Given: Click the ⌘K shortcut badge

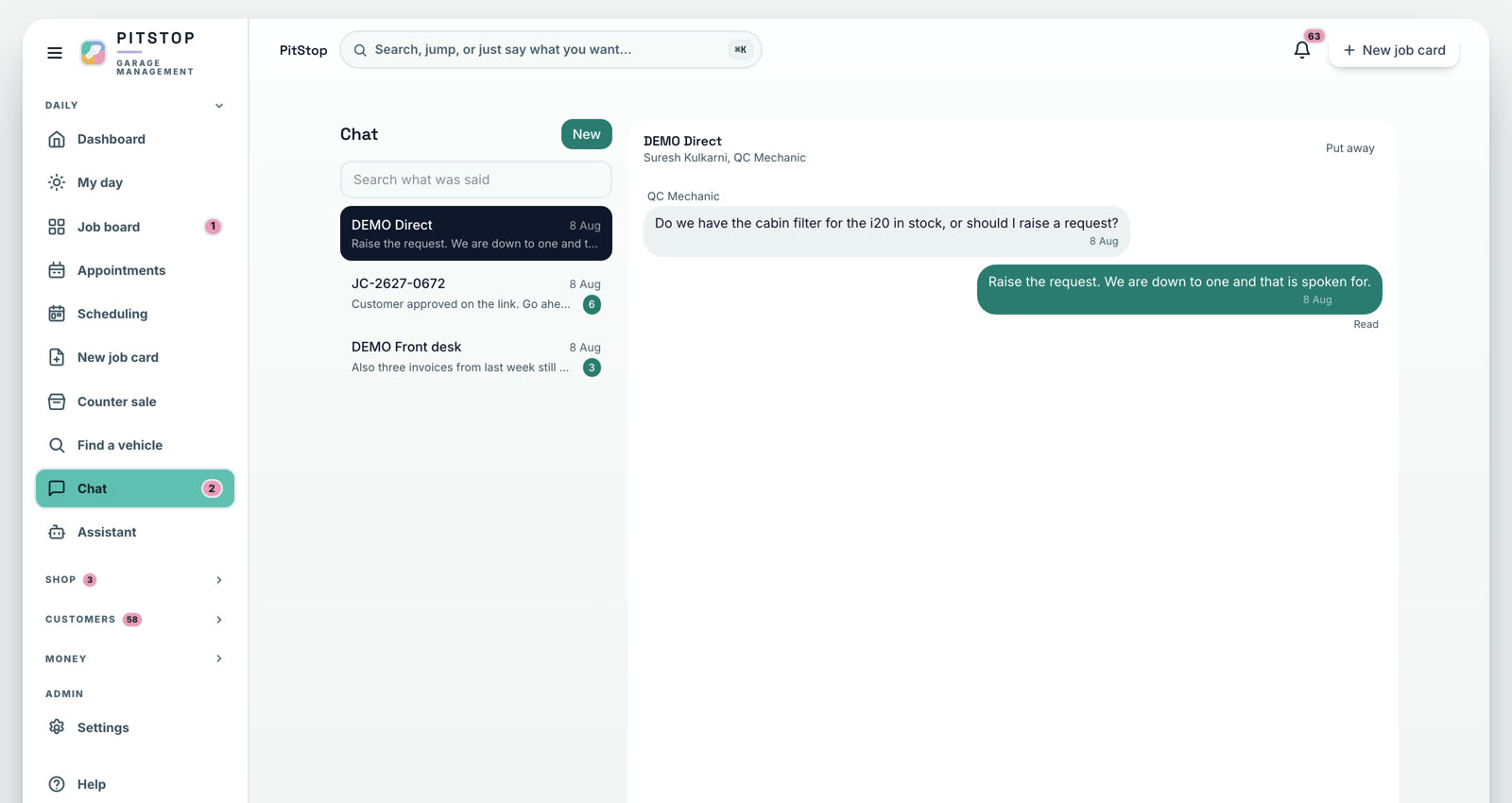Looking at the screenshot, I should click(x=741, y=50).
